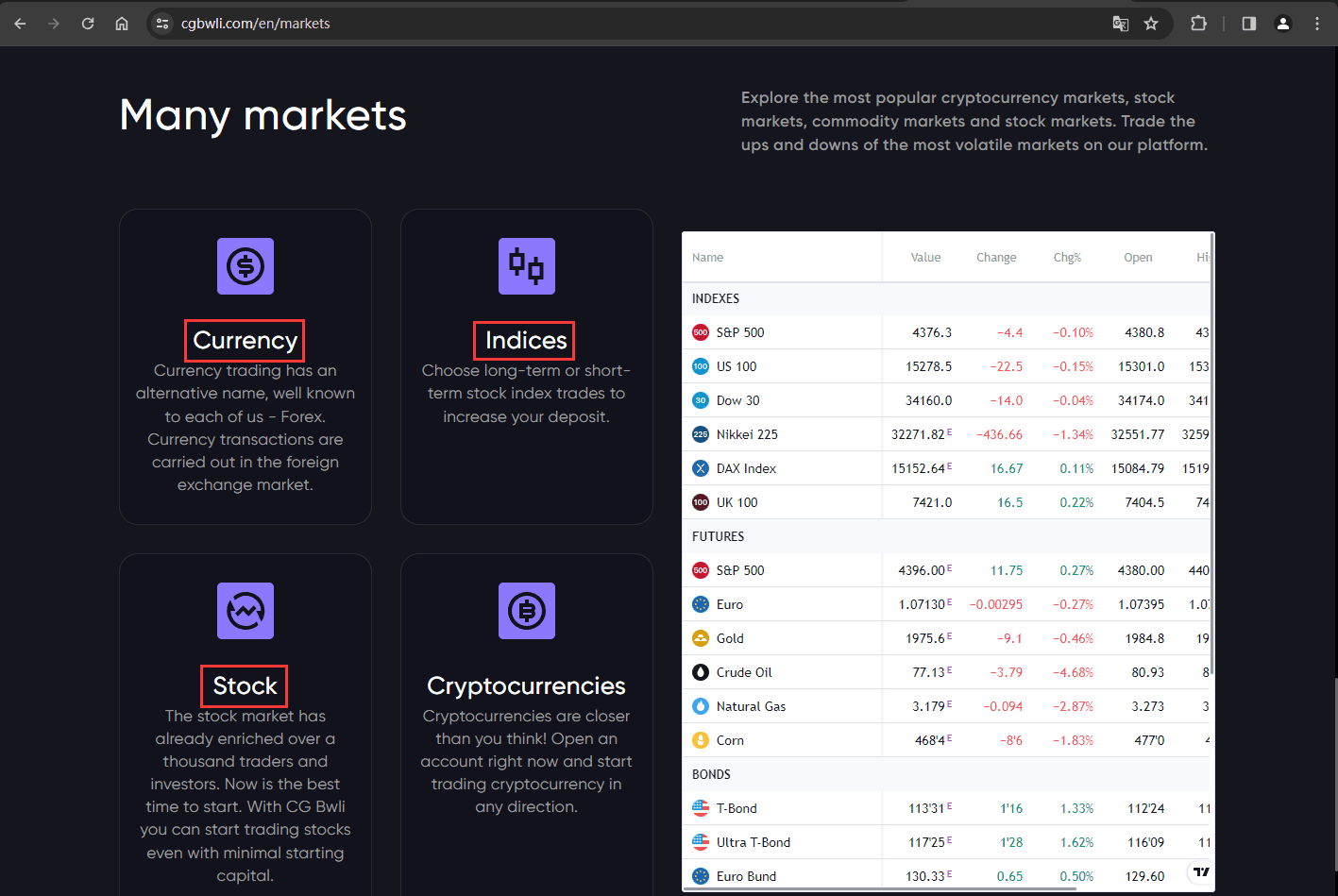1338x896 pixels.
Task: Click the S&P 500 index logo icon
Action: 701,332
